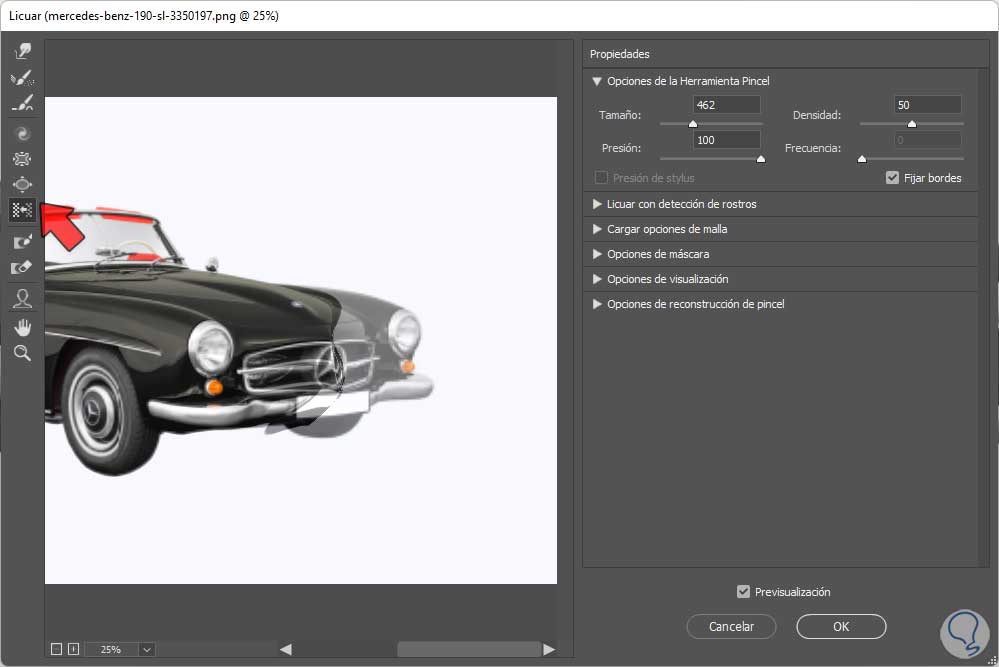Click the Densidad slider handle
The width and height of the screenshot is (999, 667).
(912, 124)
